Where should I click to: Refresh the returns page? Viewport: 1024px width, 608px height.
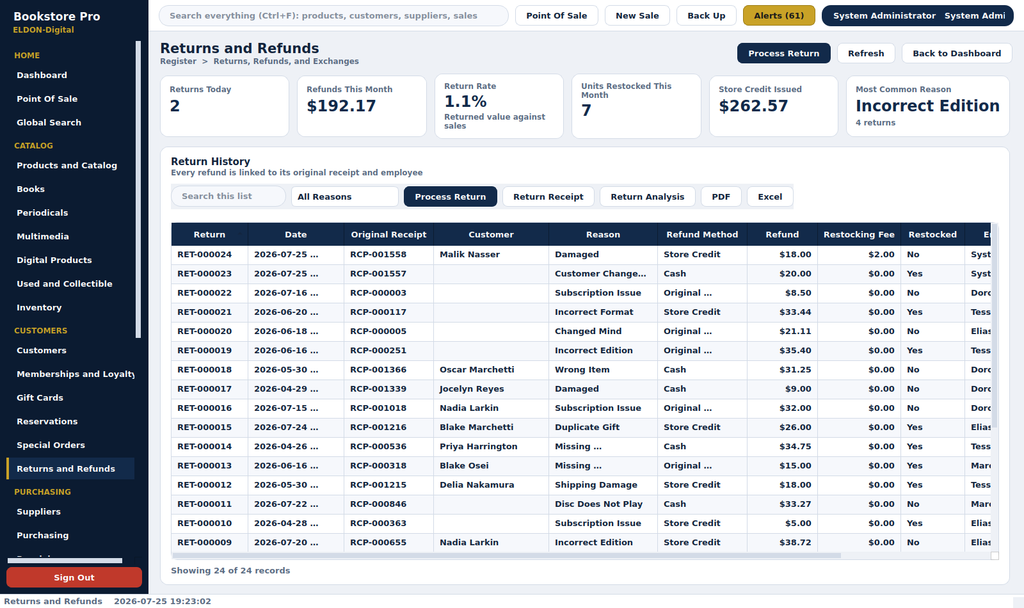coord(866,54)
